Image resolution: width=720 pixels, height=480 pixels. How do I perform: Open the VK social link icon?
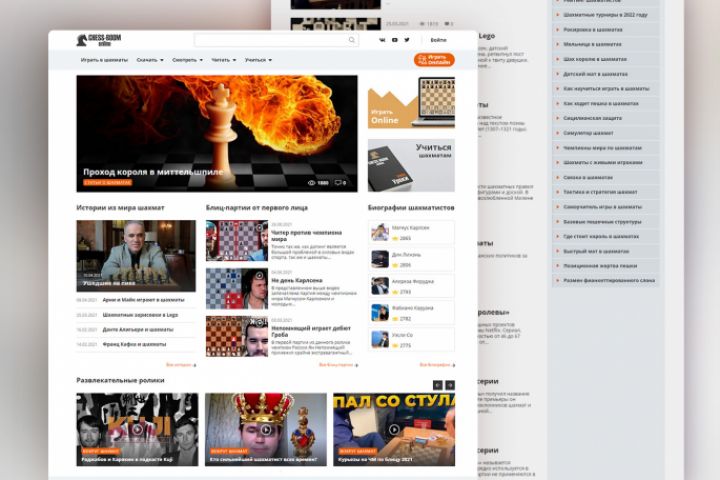(382, 40)
